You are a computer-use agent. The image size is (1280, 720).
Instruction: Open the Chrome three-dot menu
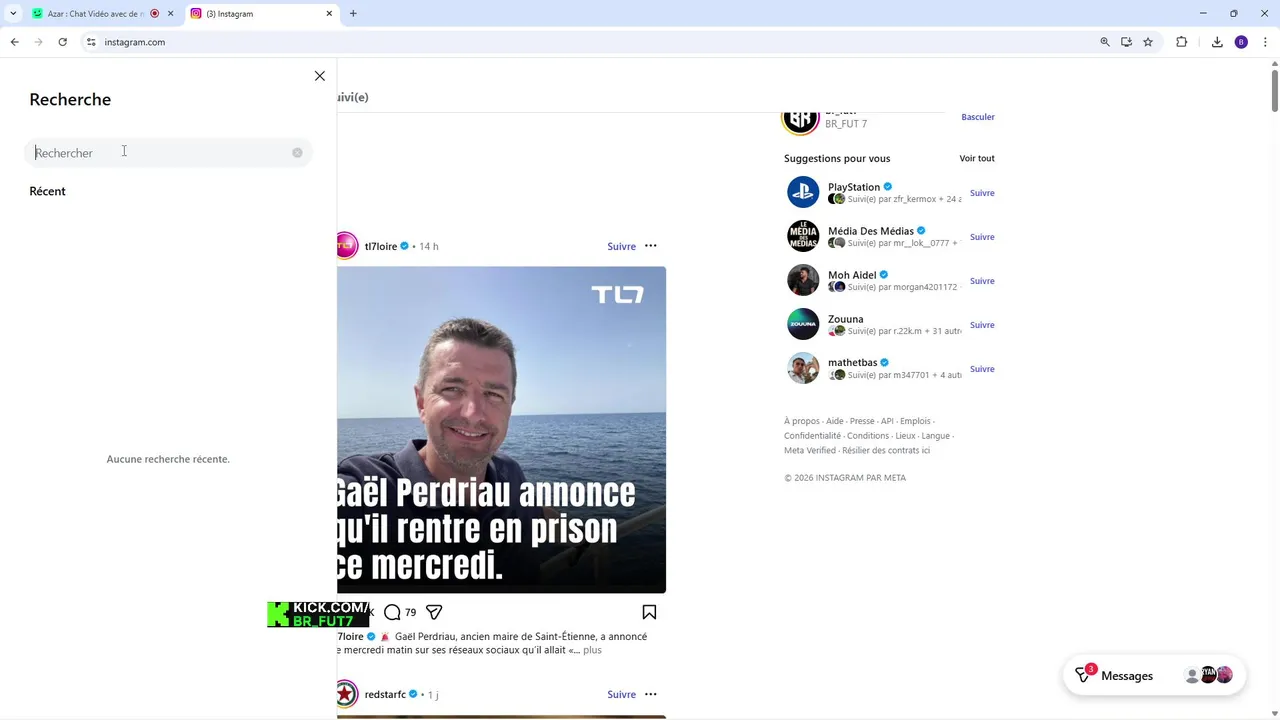click(1265, 42)
